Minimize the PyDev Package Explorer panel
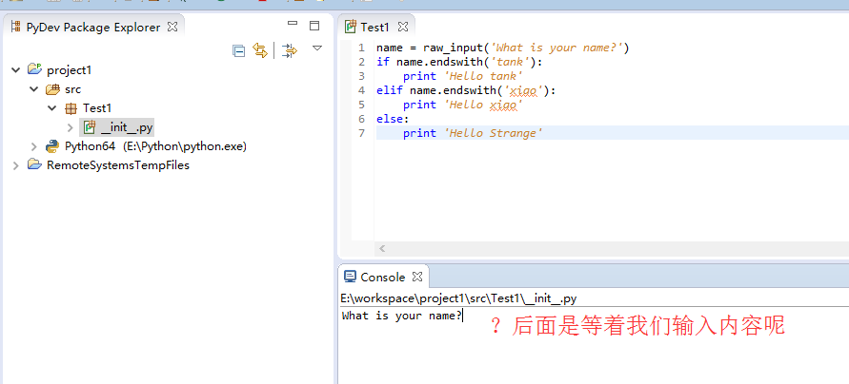Screen dimensions: 849x384 tap(293, 24)
